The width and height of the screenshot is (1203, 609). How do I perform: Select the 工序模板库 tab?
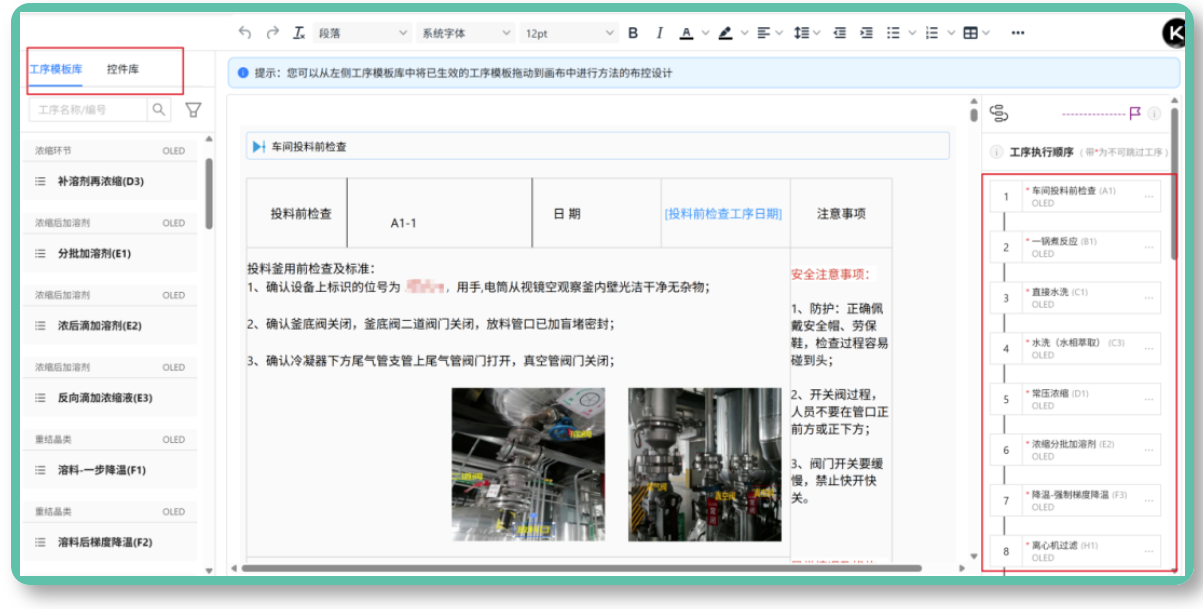56,70
